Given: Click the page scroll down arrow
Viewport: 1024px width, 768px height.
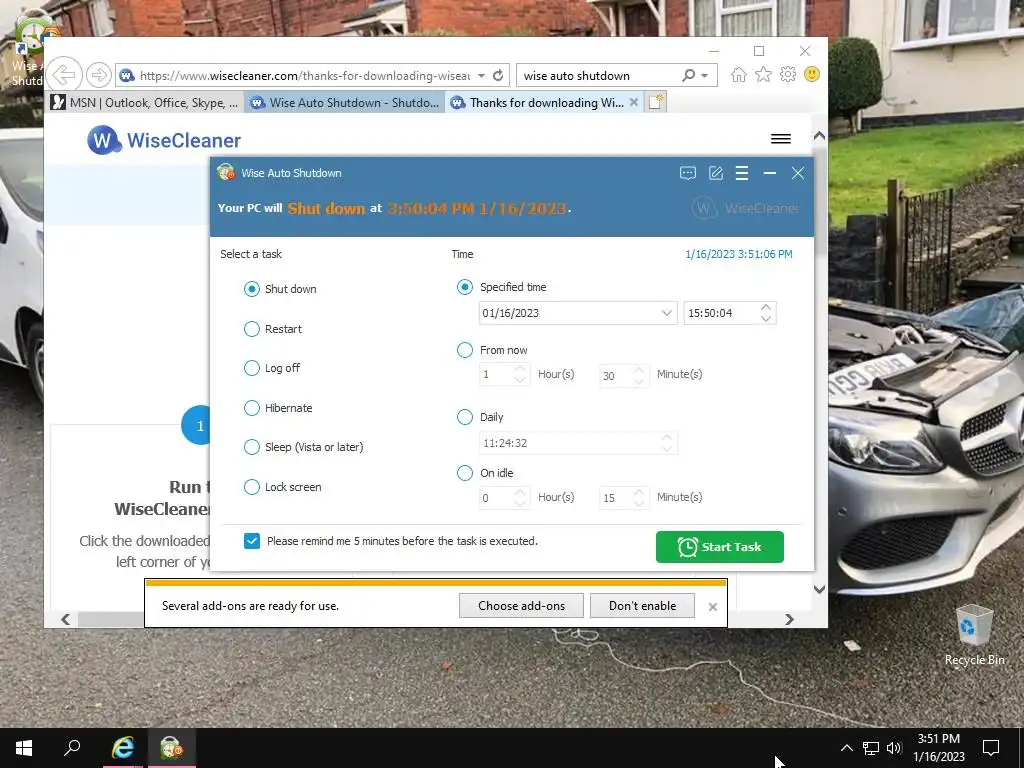Looking at the screenshot, I should (819, 589).
